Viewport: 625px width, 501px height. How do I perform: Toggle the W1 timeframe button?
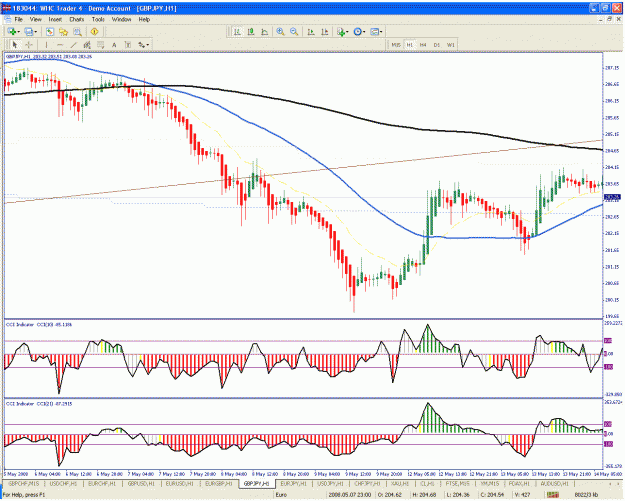click(450, 45)
